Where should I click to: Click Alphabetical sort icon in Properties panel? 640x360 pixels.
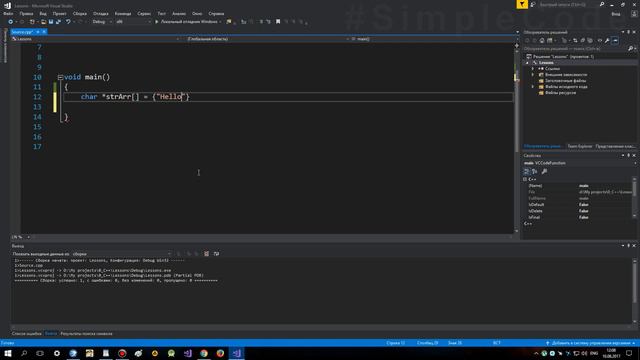pyautogui.click(x=535, y=171)
